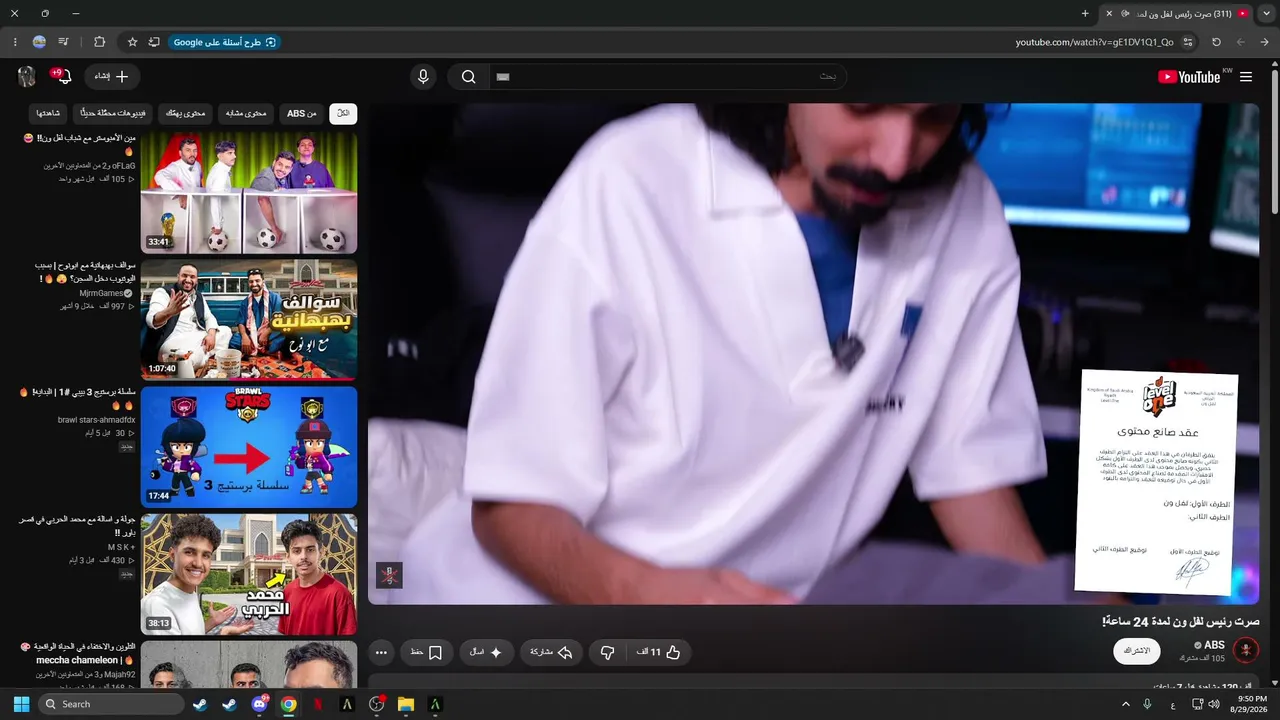Screen dimensions: 1280x720
Task: Select the 'محتوى يهمّك' filter chip
Action: (185, 114)
